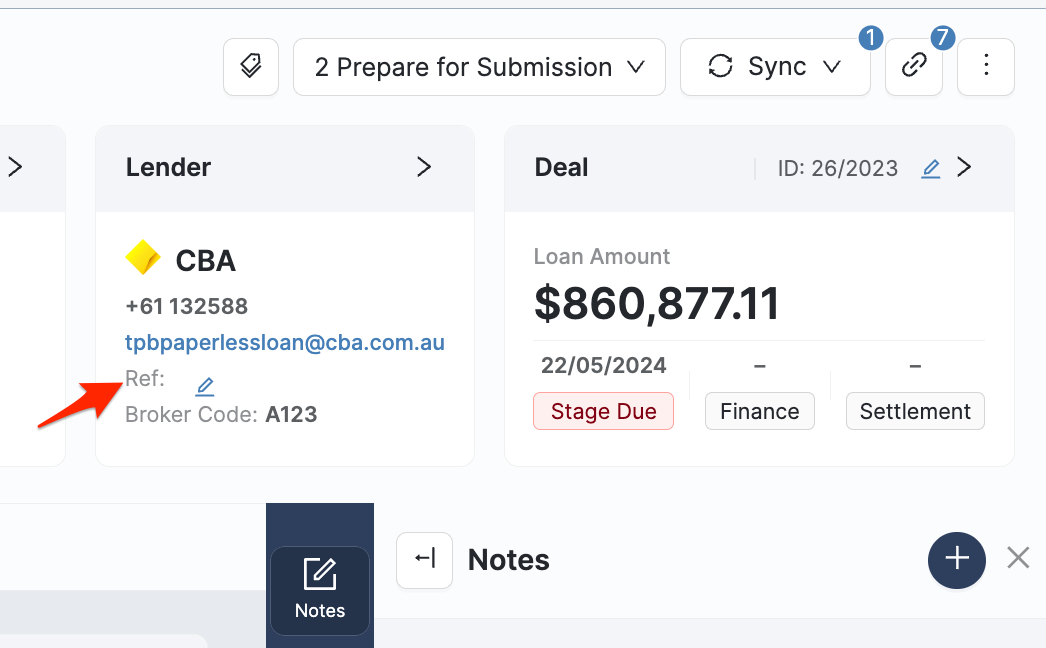Image resolution: width=1046 pixels, height=648 pixels.
Task: Edit the Deal ID with pencil icon
Action: [x=930, y=169]
